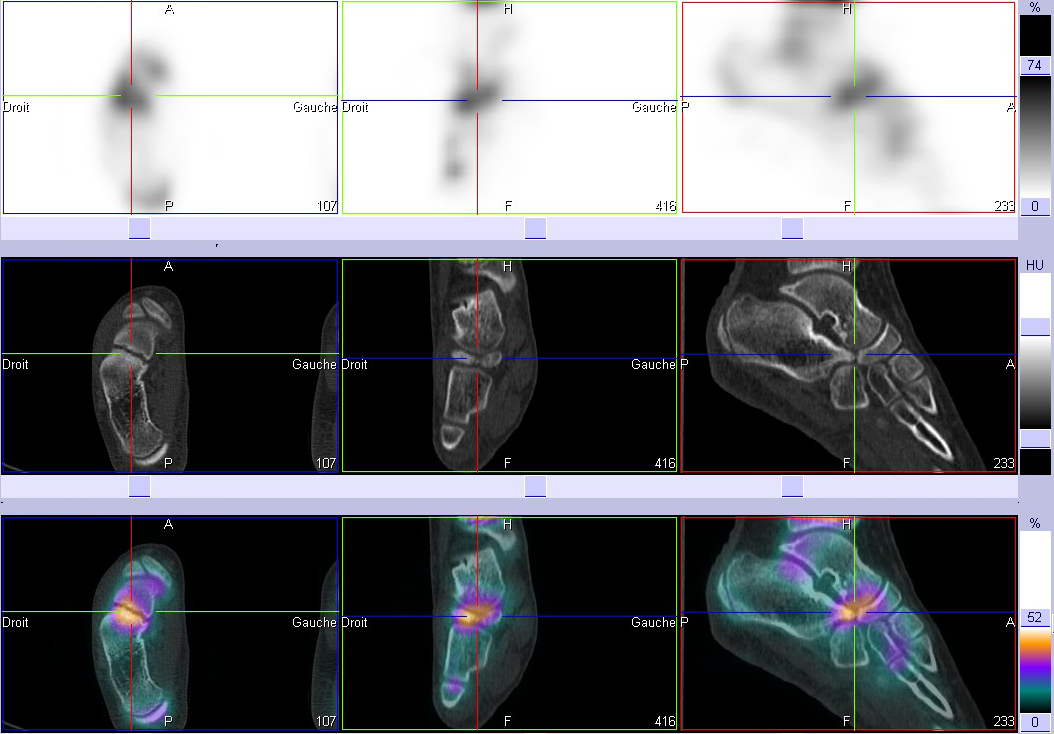
Task: Click slice slider thumb under CT sagittal view
Action: (x=793, y=487)
